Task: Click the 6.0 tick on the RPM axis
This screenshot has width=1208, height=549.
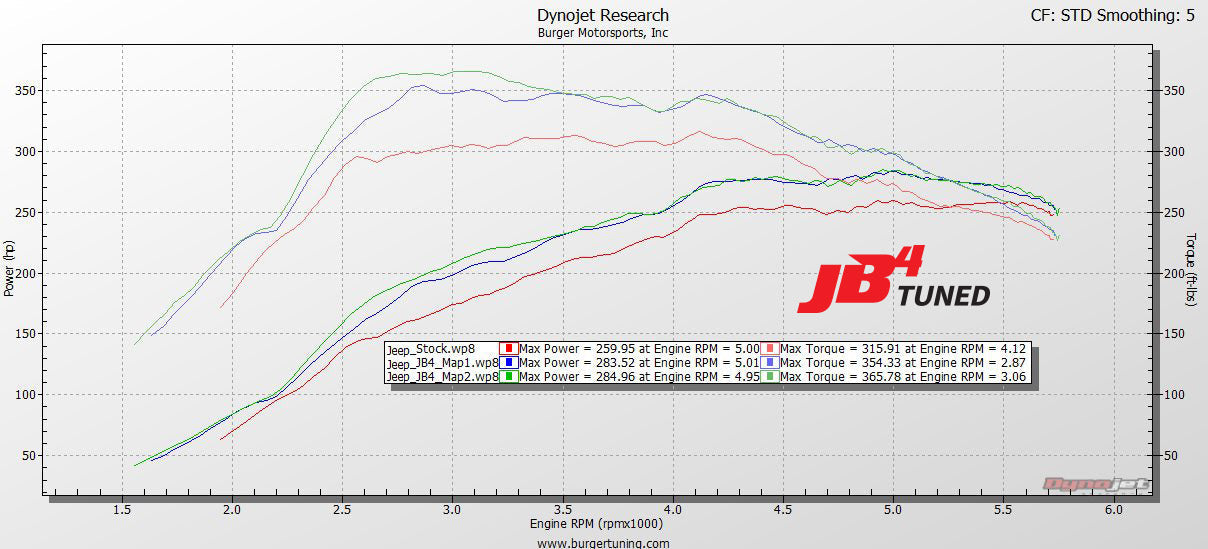Action: point(1113,509)
